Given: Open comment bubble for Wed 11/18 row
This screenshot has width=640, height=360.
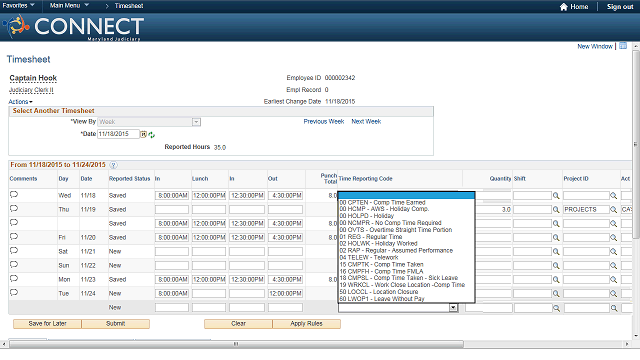Looking at the screenshot, I should (x=14, y=194).
